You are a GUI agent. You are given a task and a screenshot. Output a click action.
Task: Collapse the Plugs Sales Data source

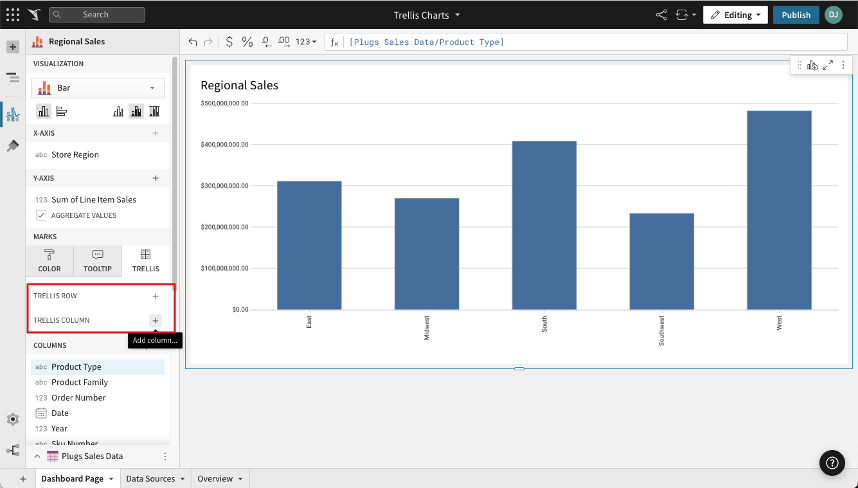coord(38,456)
